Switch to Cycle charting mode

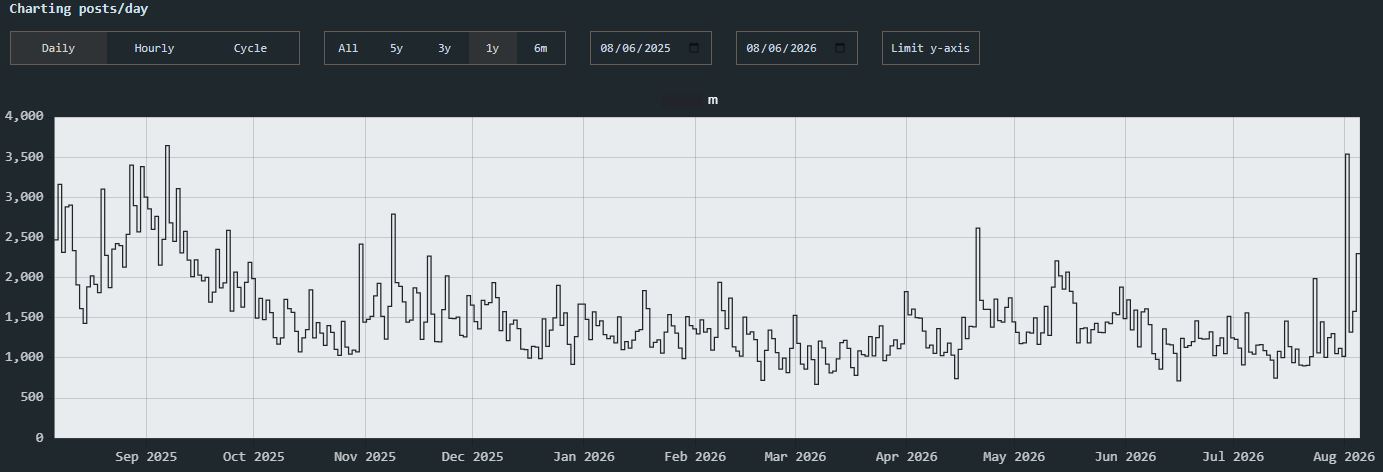click(250, 48)
